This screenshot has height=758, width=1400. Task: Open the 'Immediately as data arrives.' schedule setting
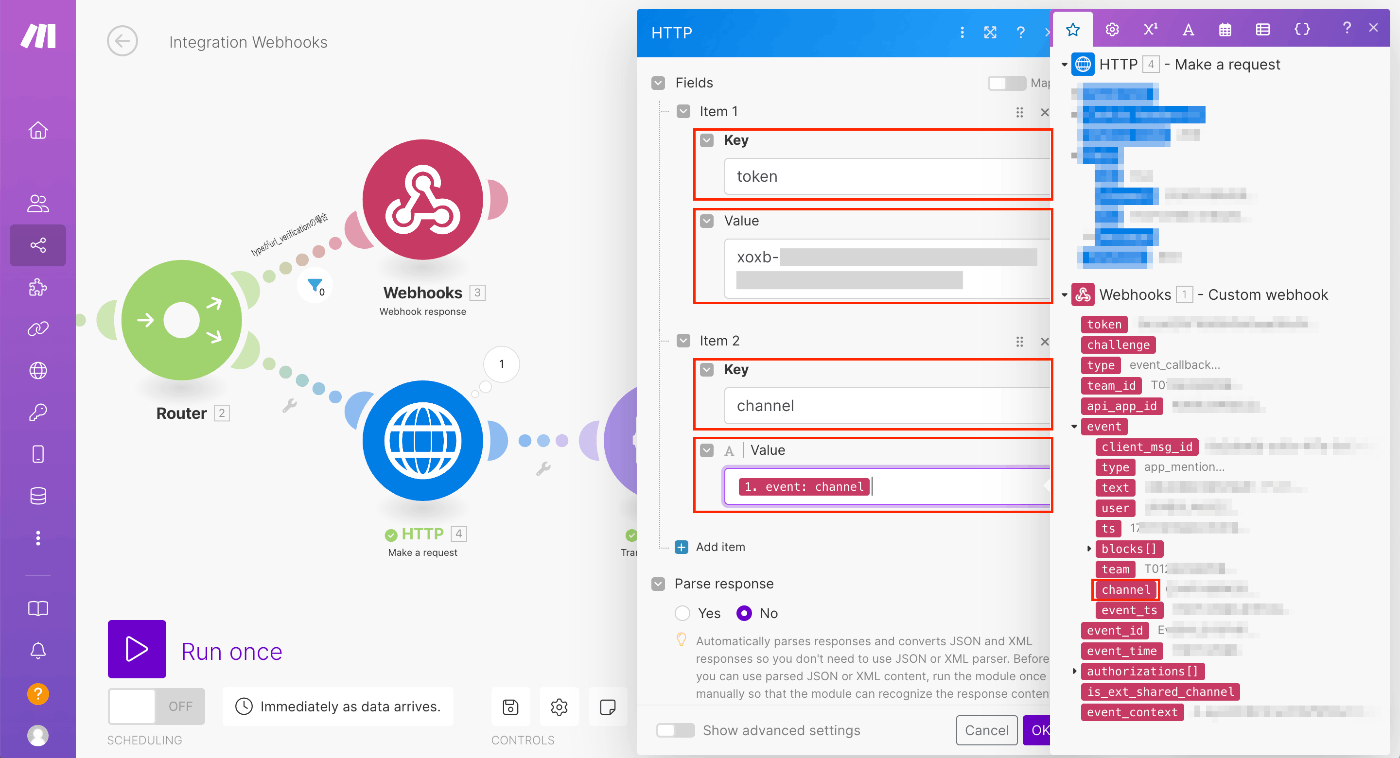(338, 706)
